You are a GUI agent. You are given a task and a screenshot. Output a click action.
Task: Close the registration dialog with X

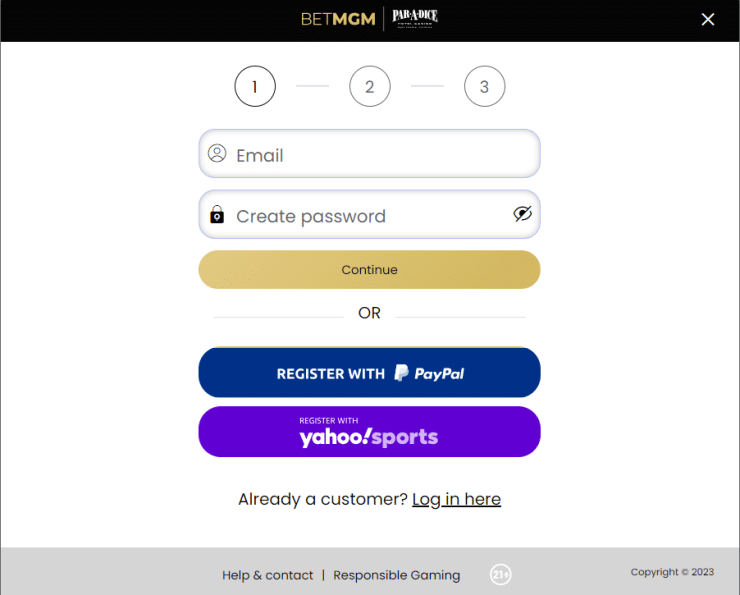click(707, 19)
